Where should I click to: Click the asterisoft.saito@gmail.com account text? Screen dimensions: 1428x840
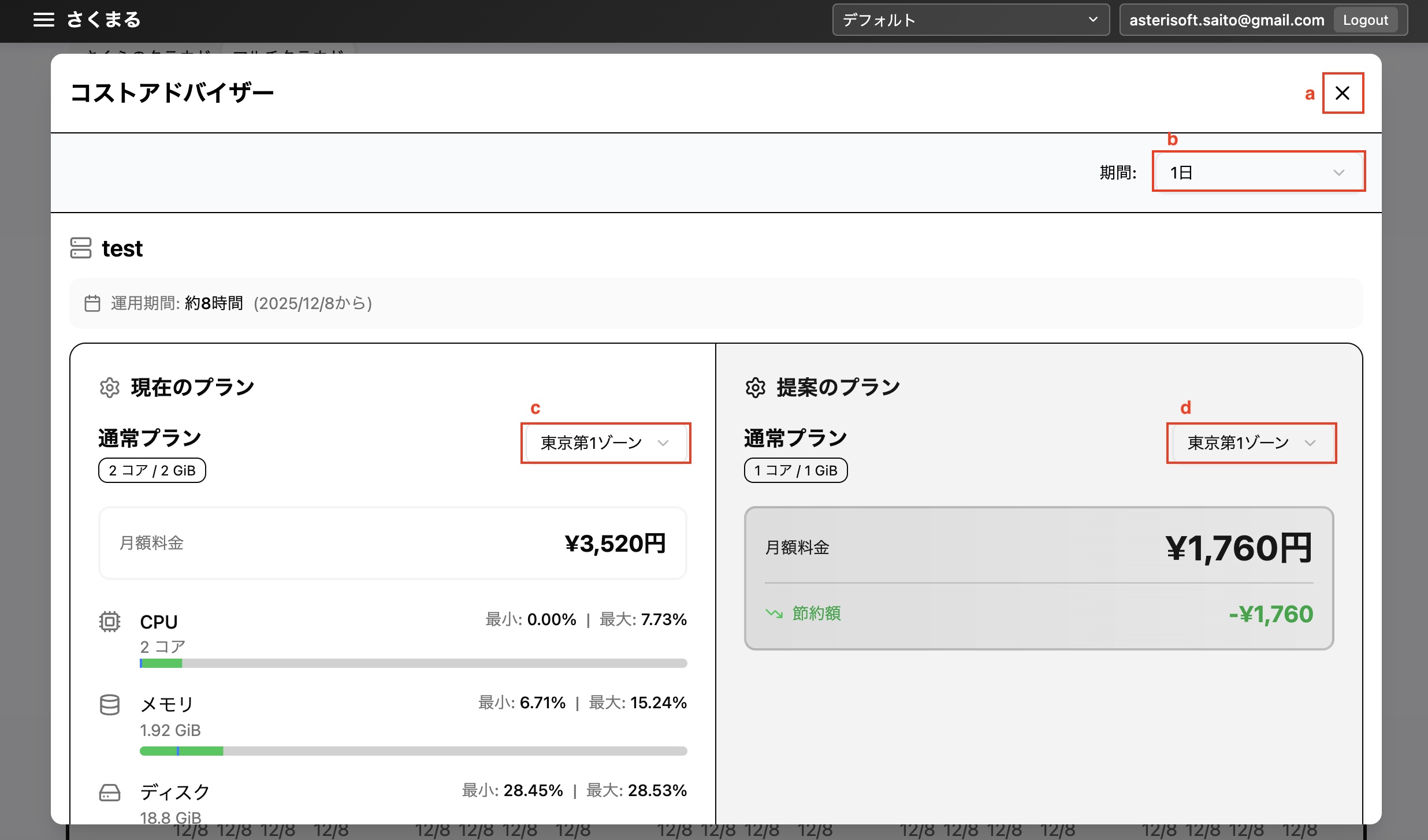1227,20
